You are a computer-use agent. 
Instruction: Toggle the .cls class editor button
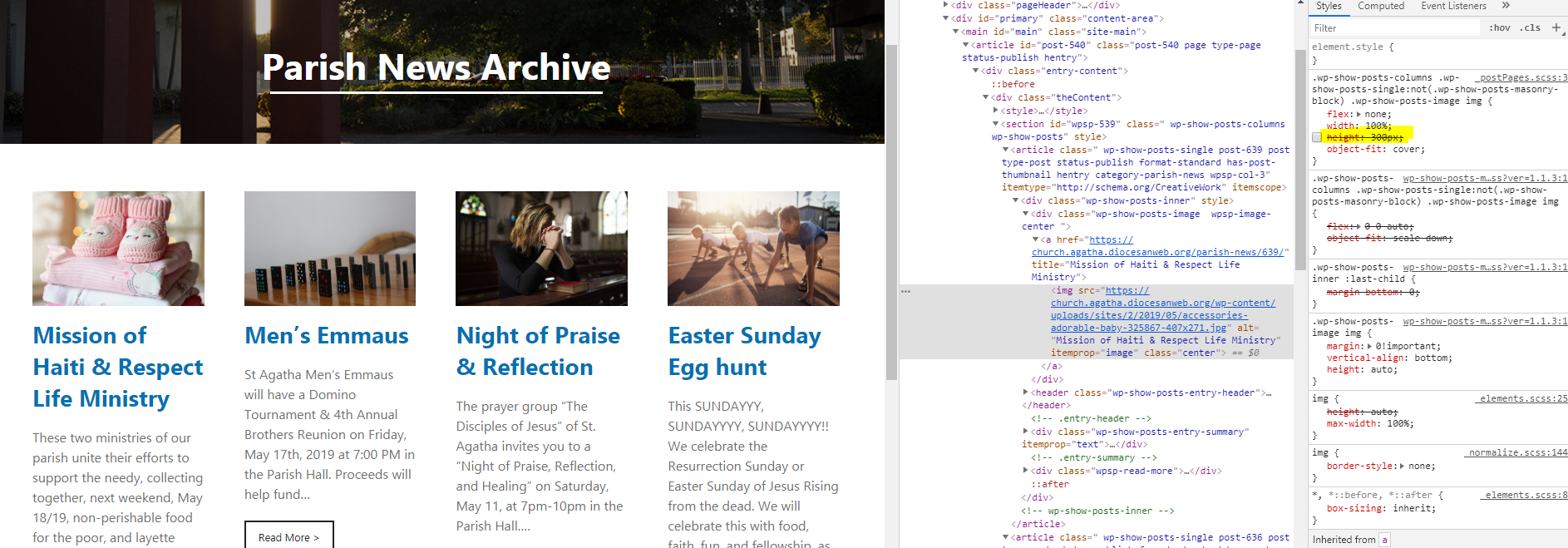tap(1530, 27)
